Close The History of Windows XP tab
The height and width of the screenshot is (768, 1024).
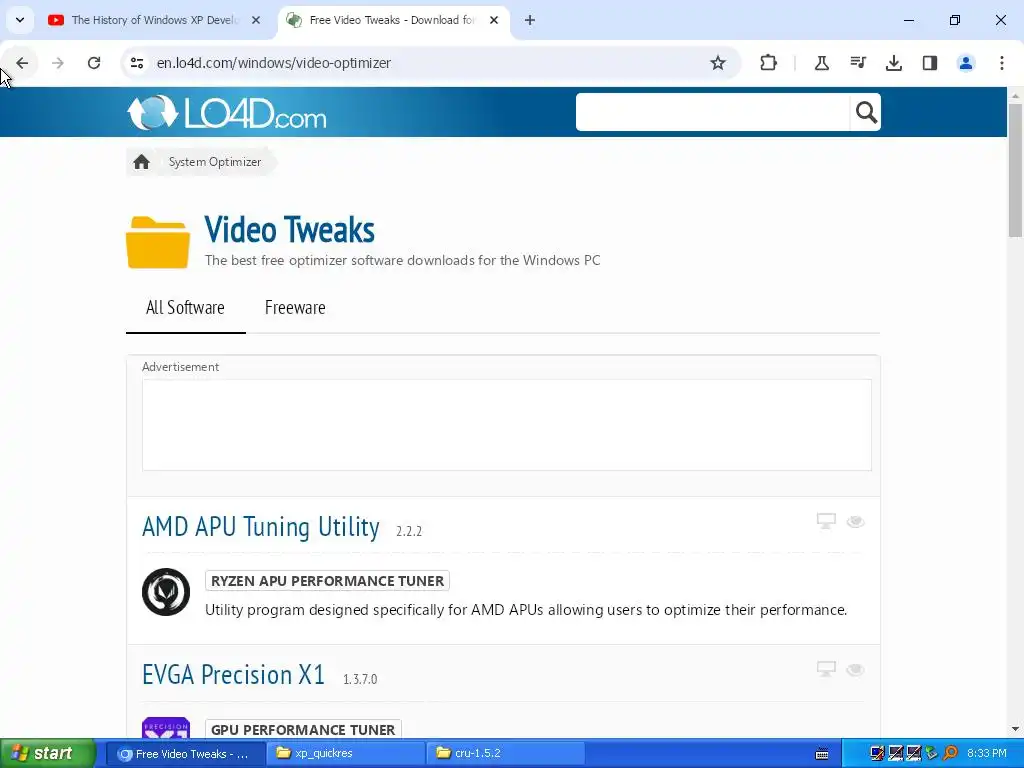pyautogui.click(x=256, y=20)
